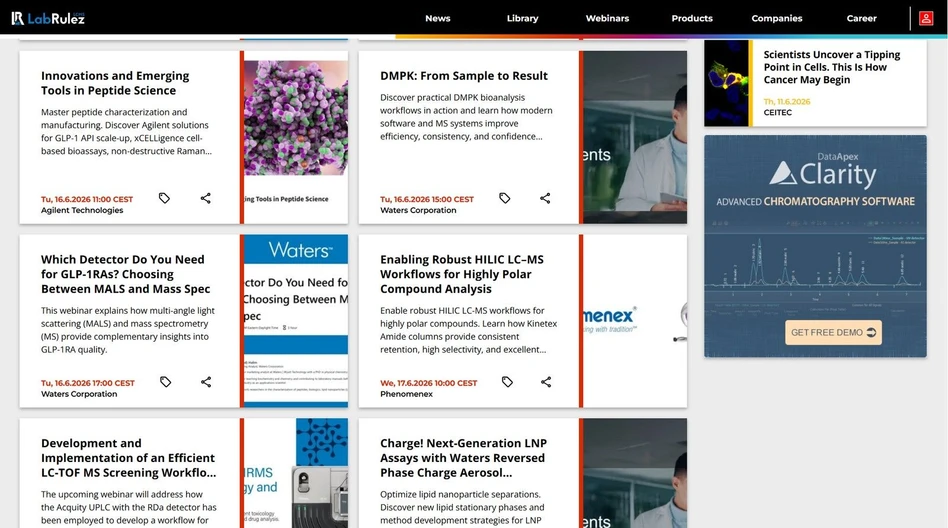
Task: Tag the DMPK webinar card
Action: [x=505, y=198]
